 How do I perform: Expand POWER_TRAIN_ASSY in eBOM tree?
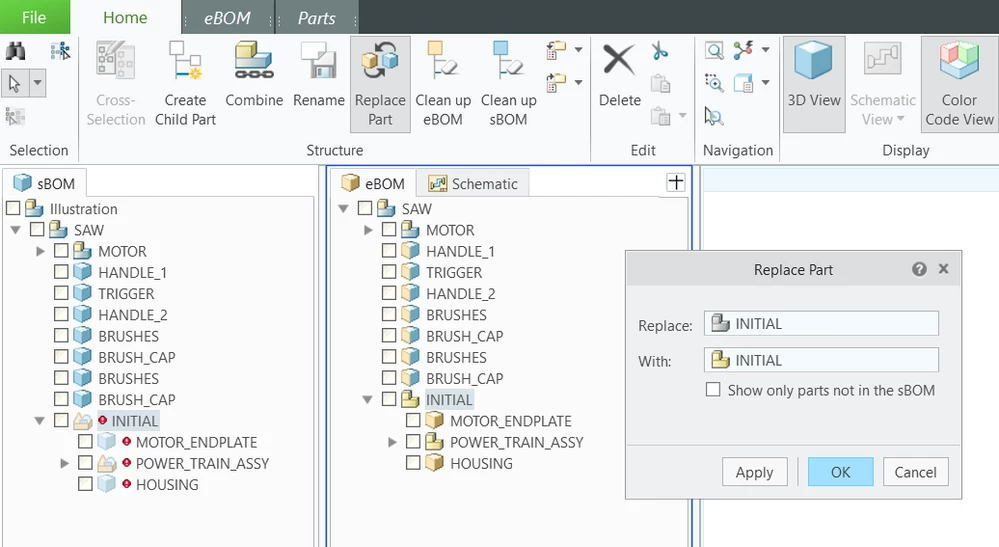tap(392, 441)
